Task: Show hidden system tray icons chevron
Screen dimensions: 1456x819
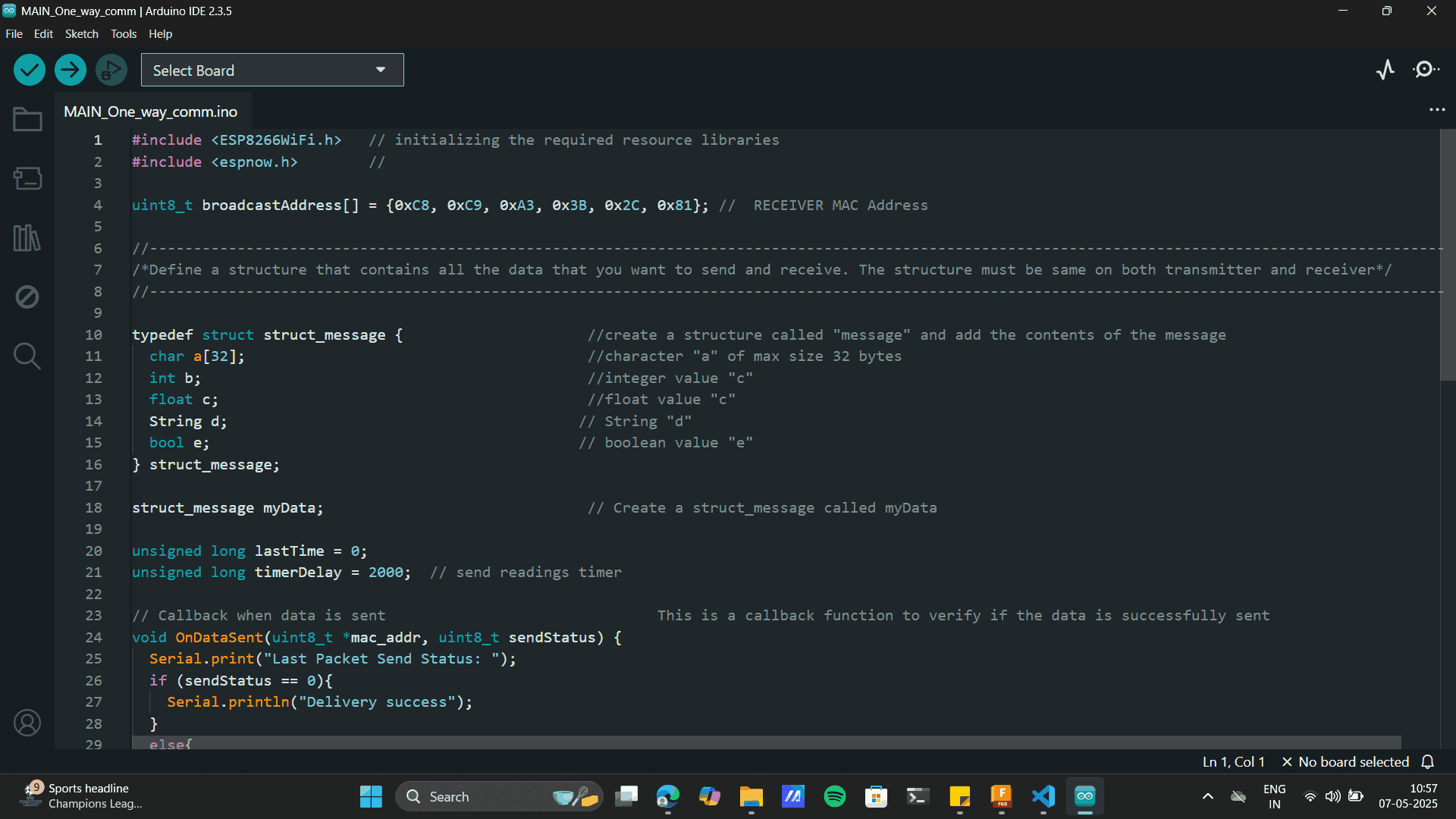Action: [1208, 796]
